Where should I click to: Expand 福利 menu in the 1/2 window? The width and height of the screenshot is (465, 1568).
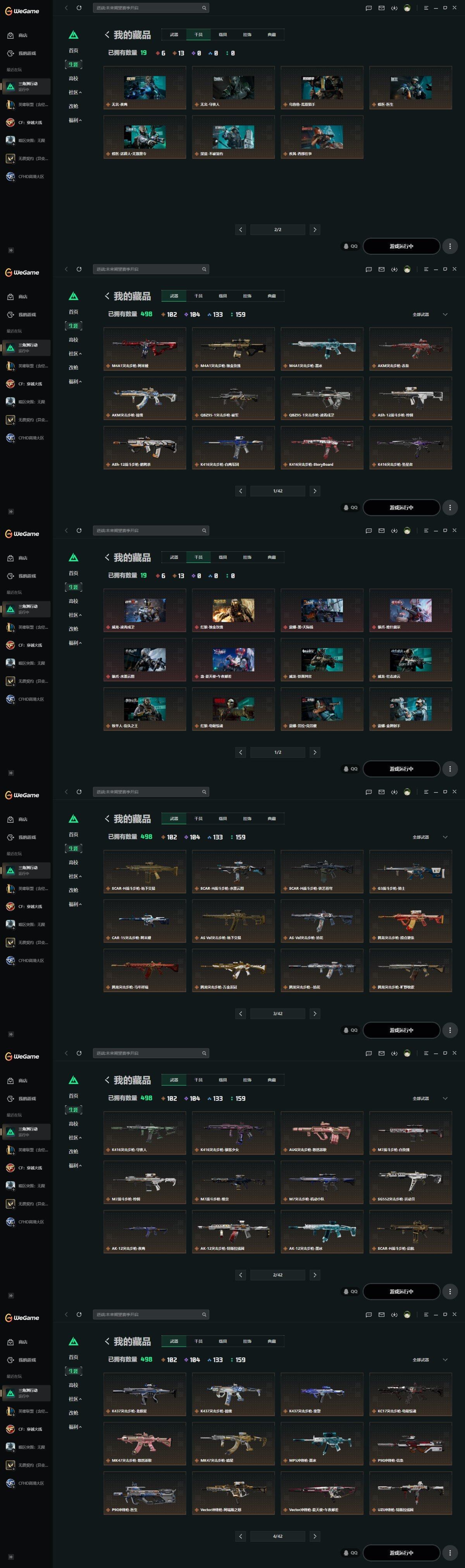(x=74, y=643)
